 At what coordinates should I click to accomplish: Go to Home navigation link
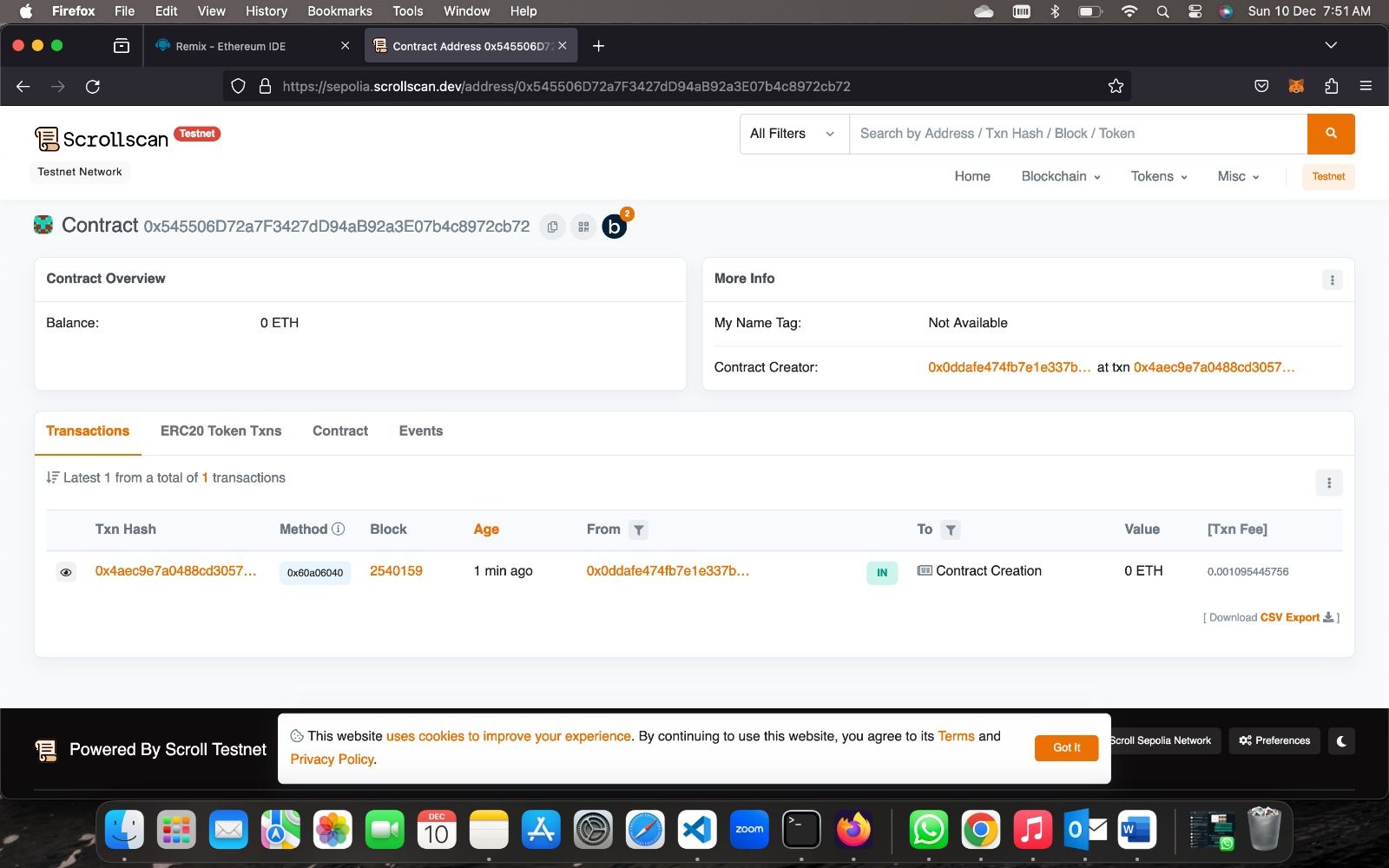(x=972, y=176)
